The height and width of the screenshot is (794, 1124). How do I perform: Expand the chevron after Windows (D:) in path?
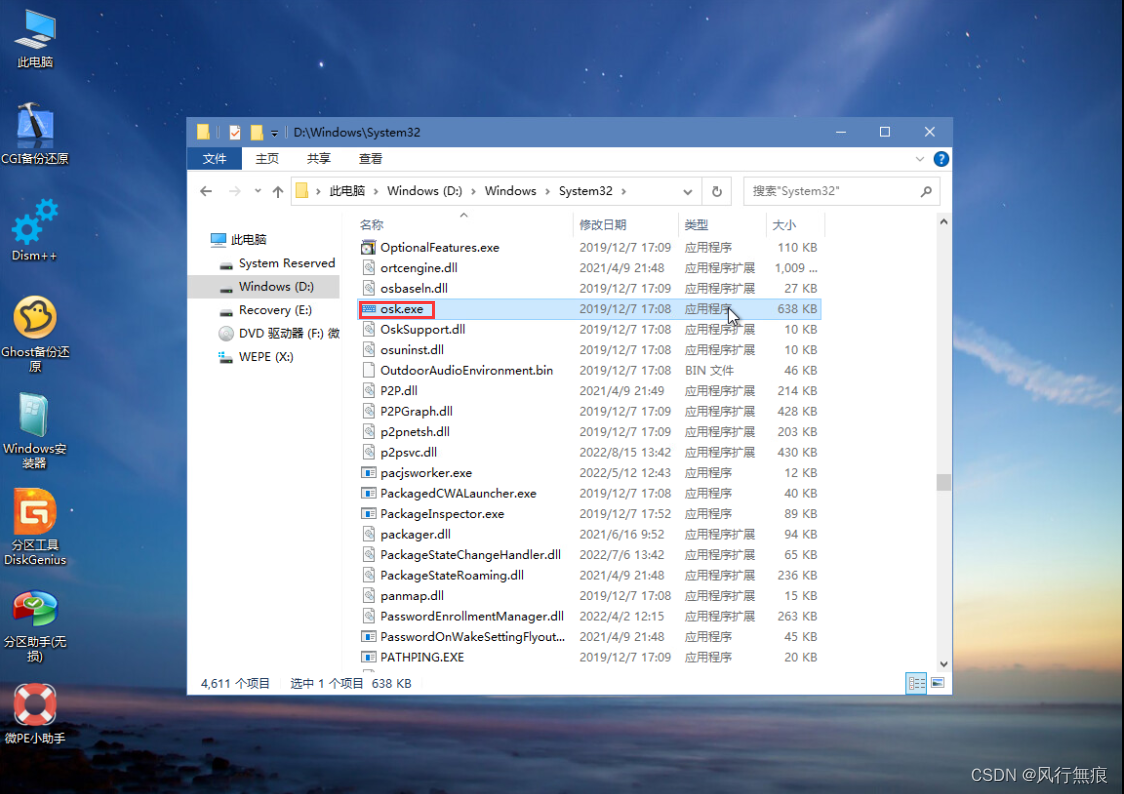[x=473, y=191]
